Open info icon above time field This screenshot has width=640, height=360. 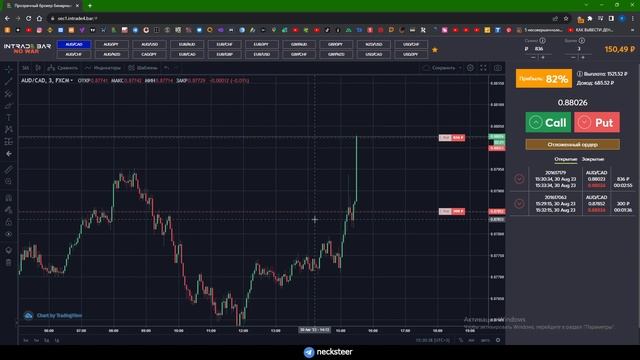pyautogui.click(x=582, y=40)
